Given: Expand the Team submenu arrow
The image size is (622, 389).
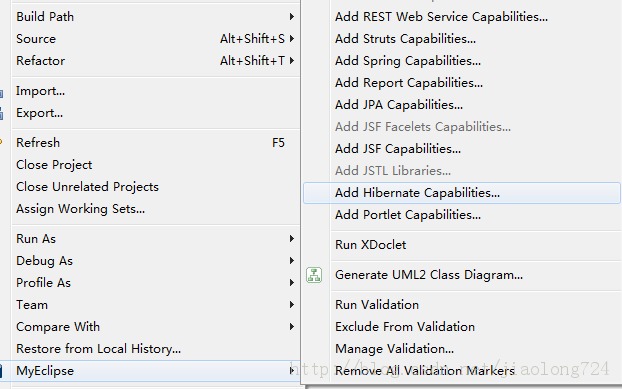Looking at the screenshot, I should point(292,305).
